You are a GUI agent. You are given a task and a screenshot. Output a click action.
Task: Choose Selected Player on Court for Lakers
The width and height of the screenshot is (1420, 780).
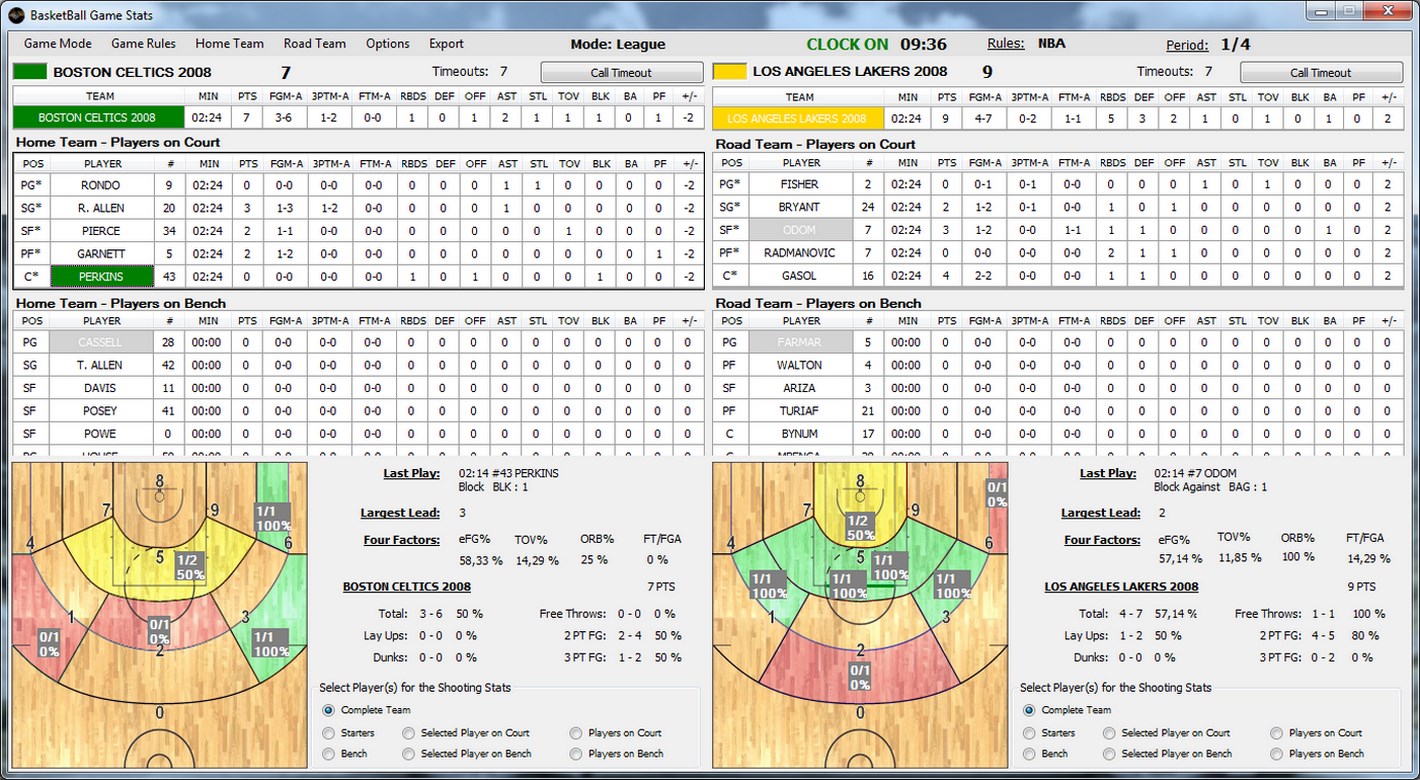click(x=1108, y=733)
